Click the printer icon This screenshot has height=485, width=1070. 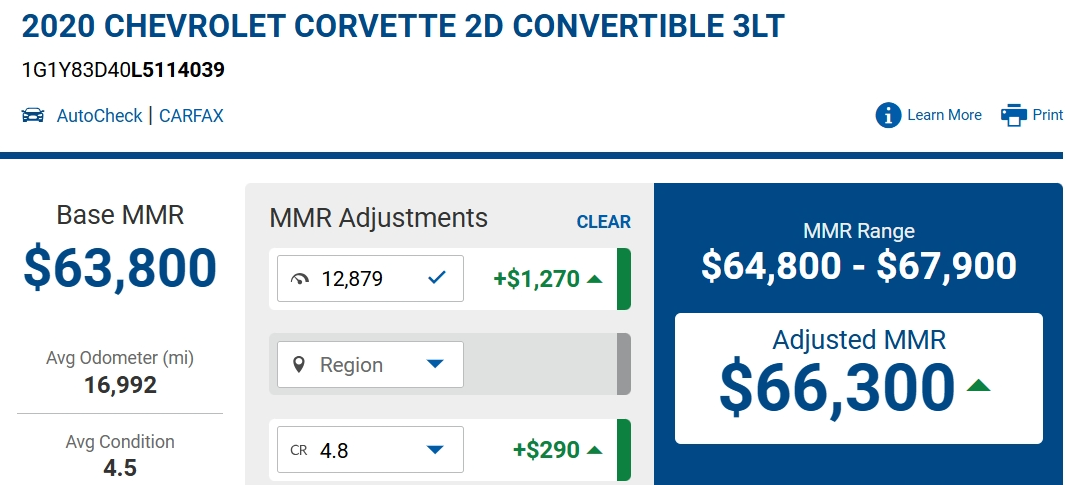pos(1014,115)
